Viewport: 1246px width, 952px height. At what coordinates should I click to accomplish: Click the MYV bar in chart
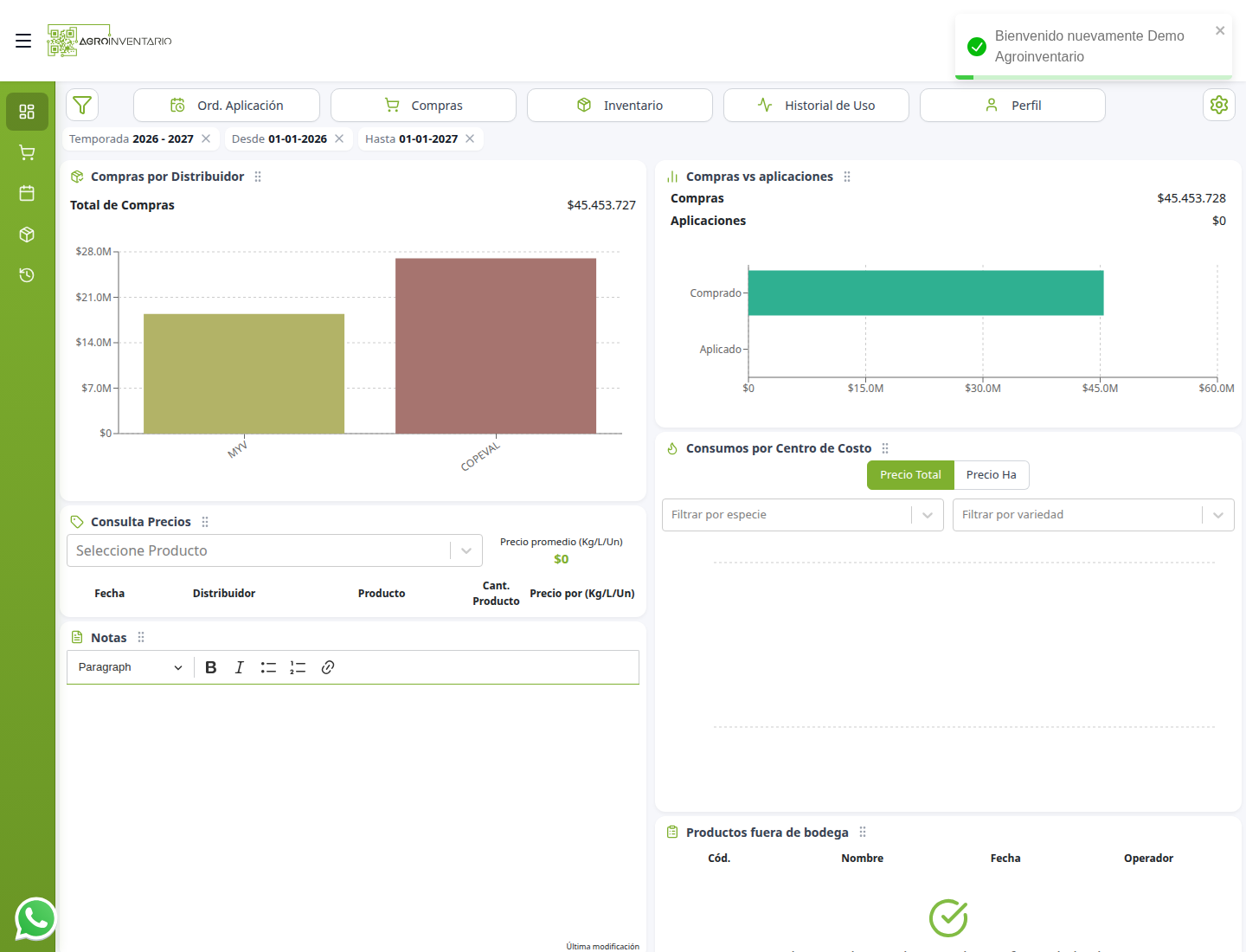[x=244, y=374]
